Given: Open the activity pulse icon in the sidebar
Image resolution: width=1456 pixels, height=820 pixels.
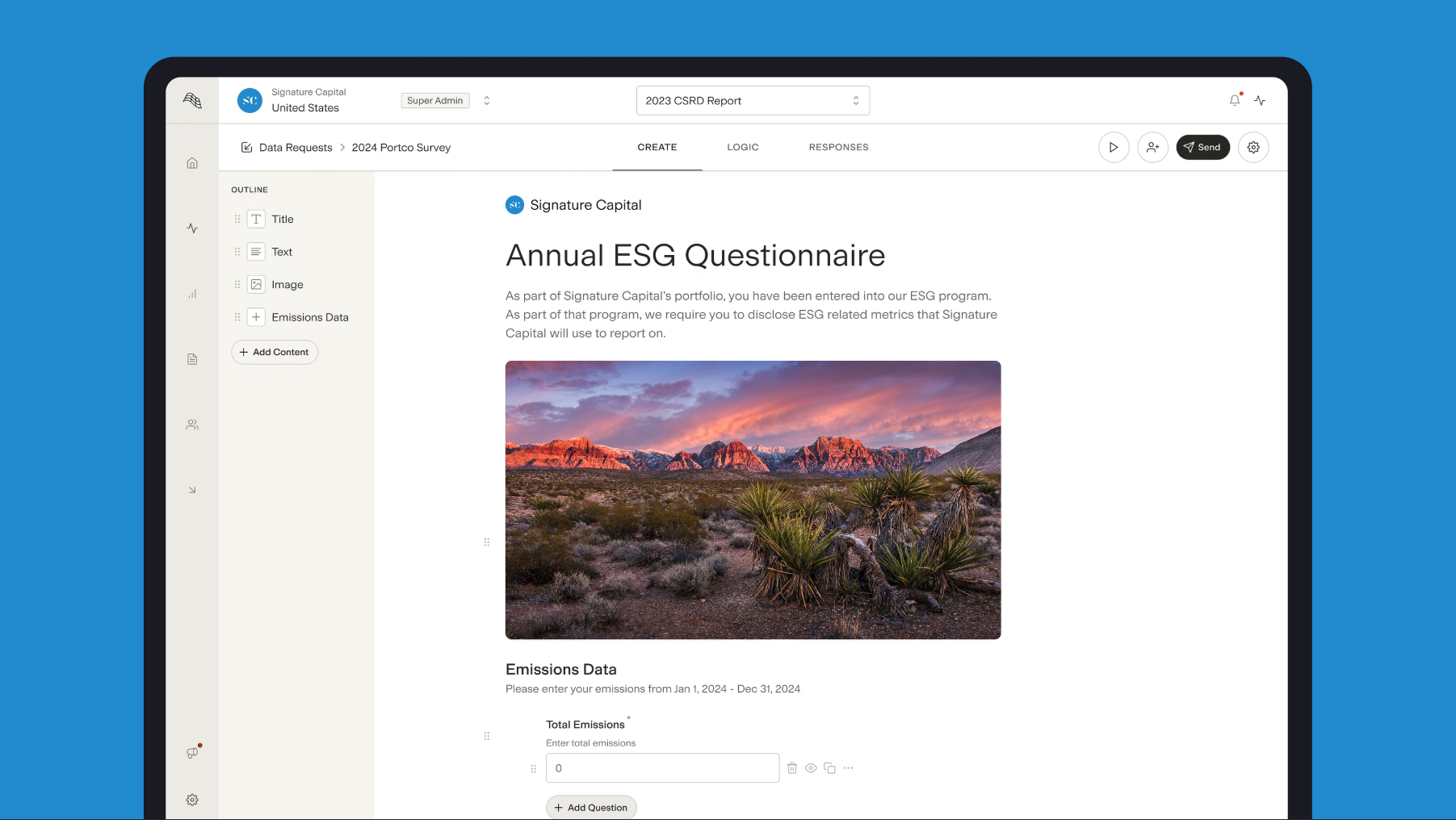Looking at the screenshot, I should 192,228.
